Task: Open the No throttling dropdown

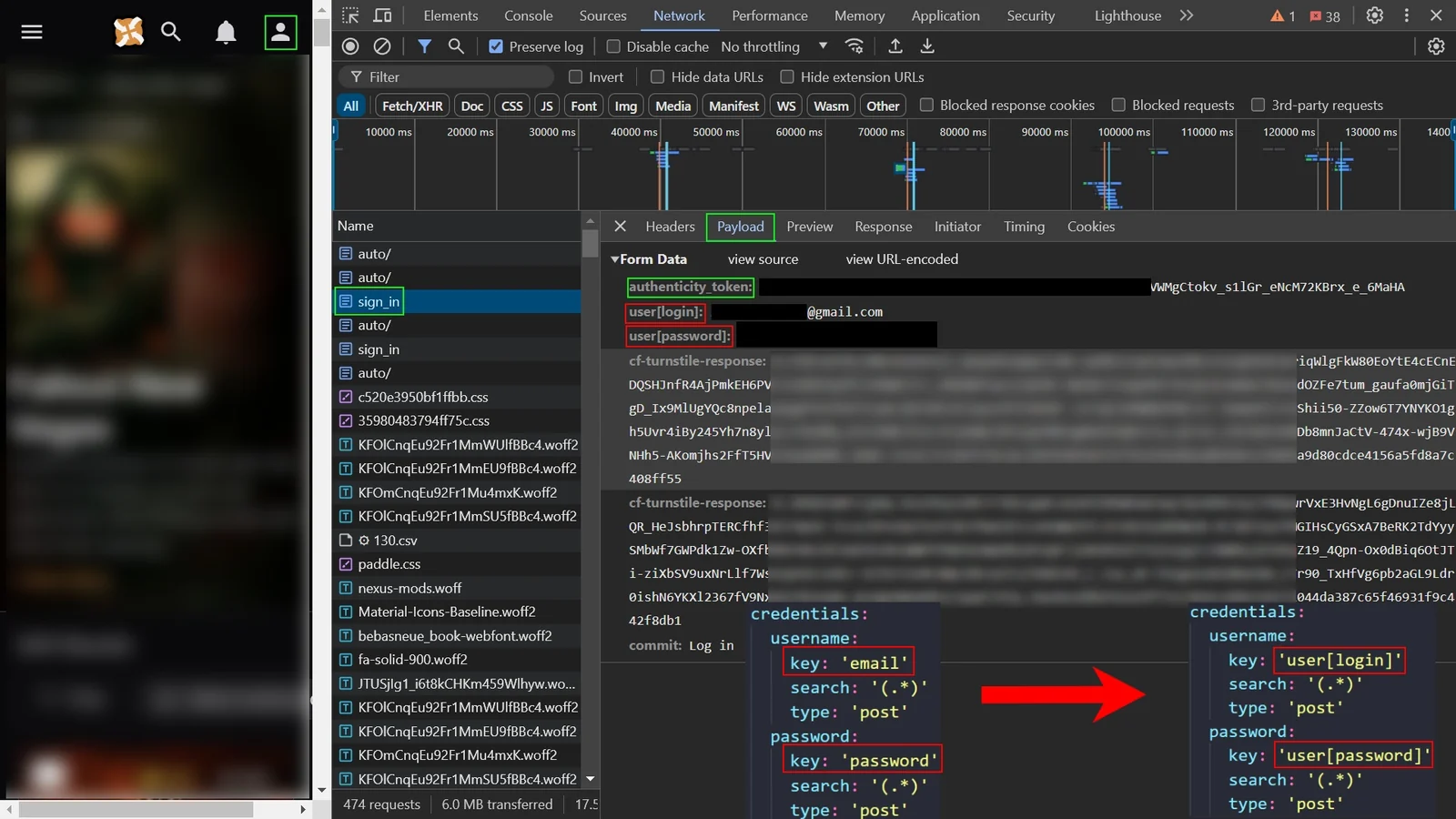Action: pos(774,46)
